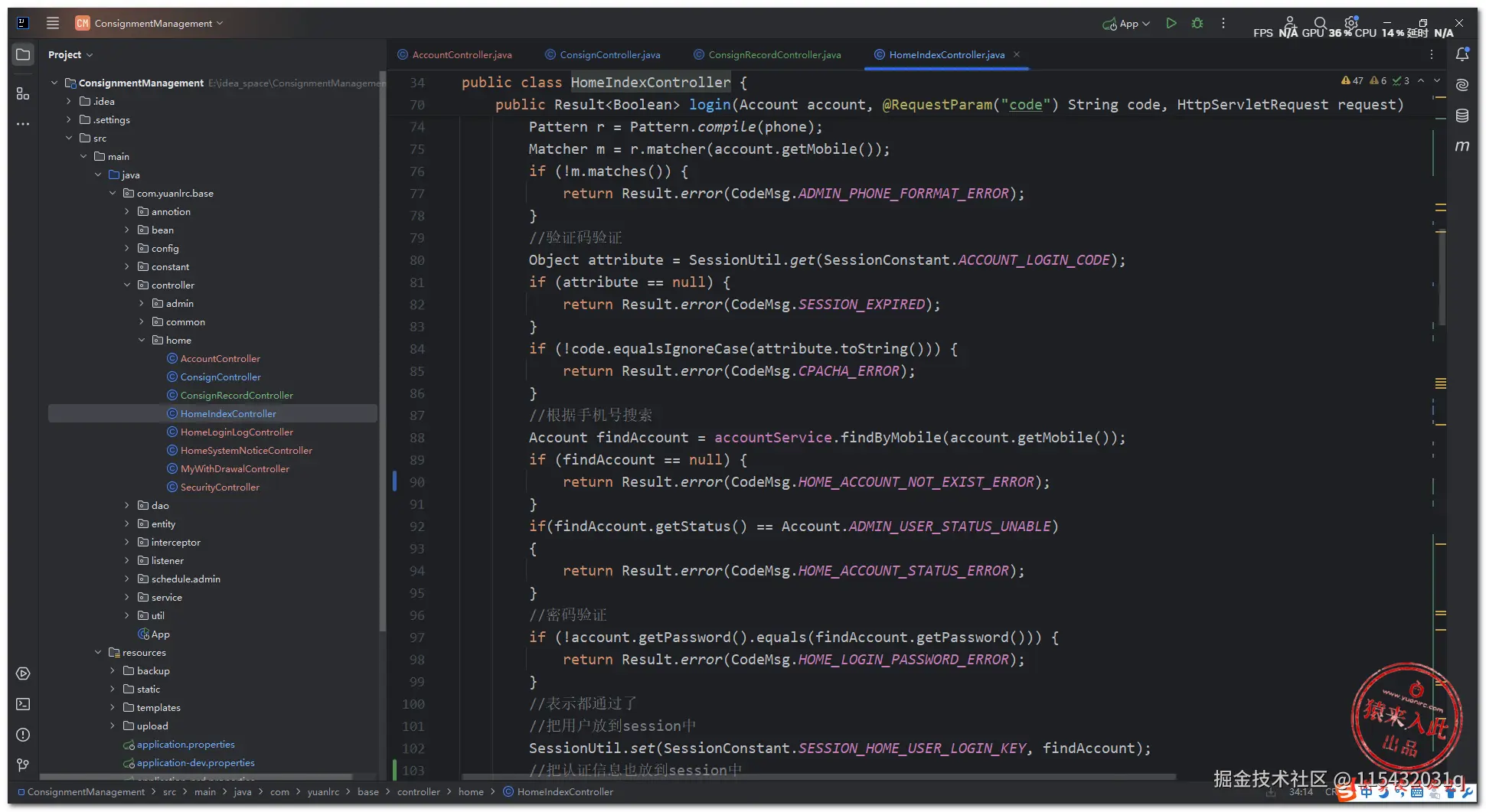Viewport: 1486px width, 812px height.
Task: Open more tool windows ellipsis on left sidebar
Action: click(x=23, y=124)
